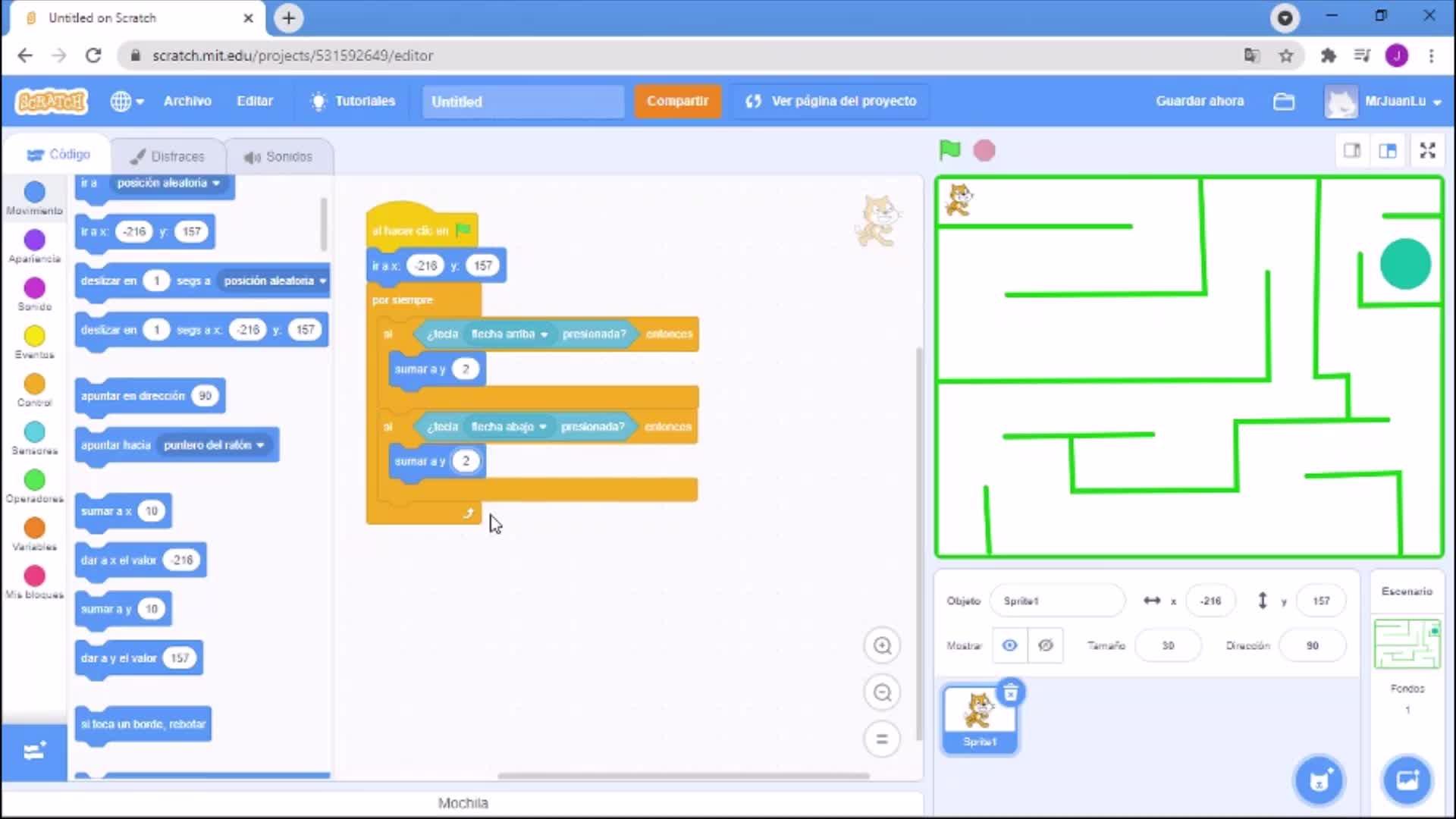Image resolution: width=1456 pixels, height=819 pixels.
Task: Show sprite using the eye icon
Action: pyautogui.click(x=1009, y=645)
